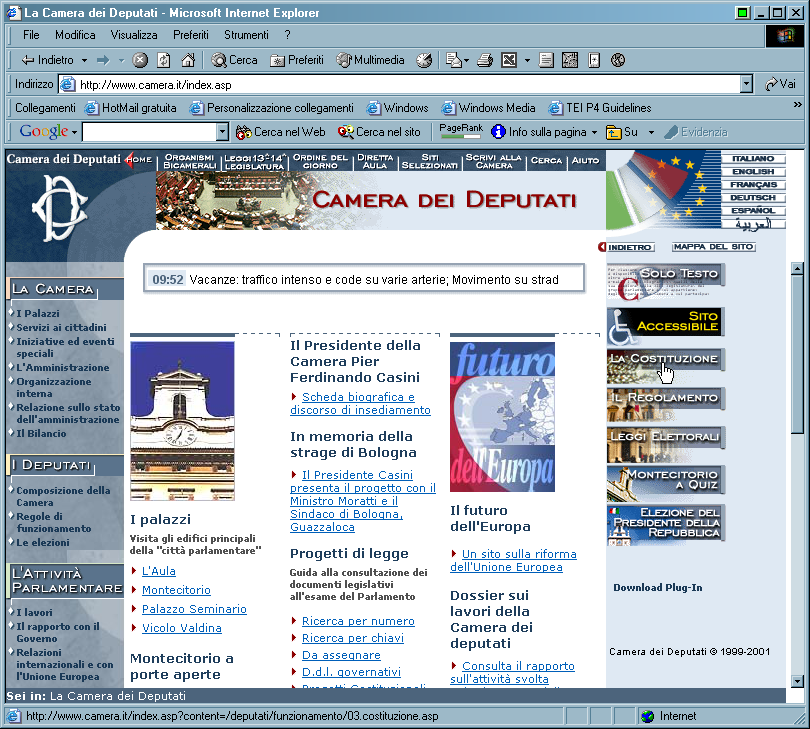Open the File menu

tap(31, 35)
